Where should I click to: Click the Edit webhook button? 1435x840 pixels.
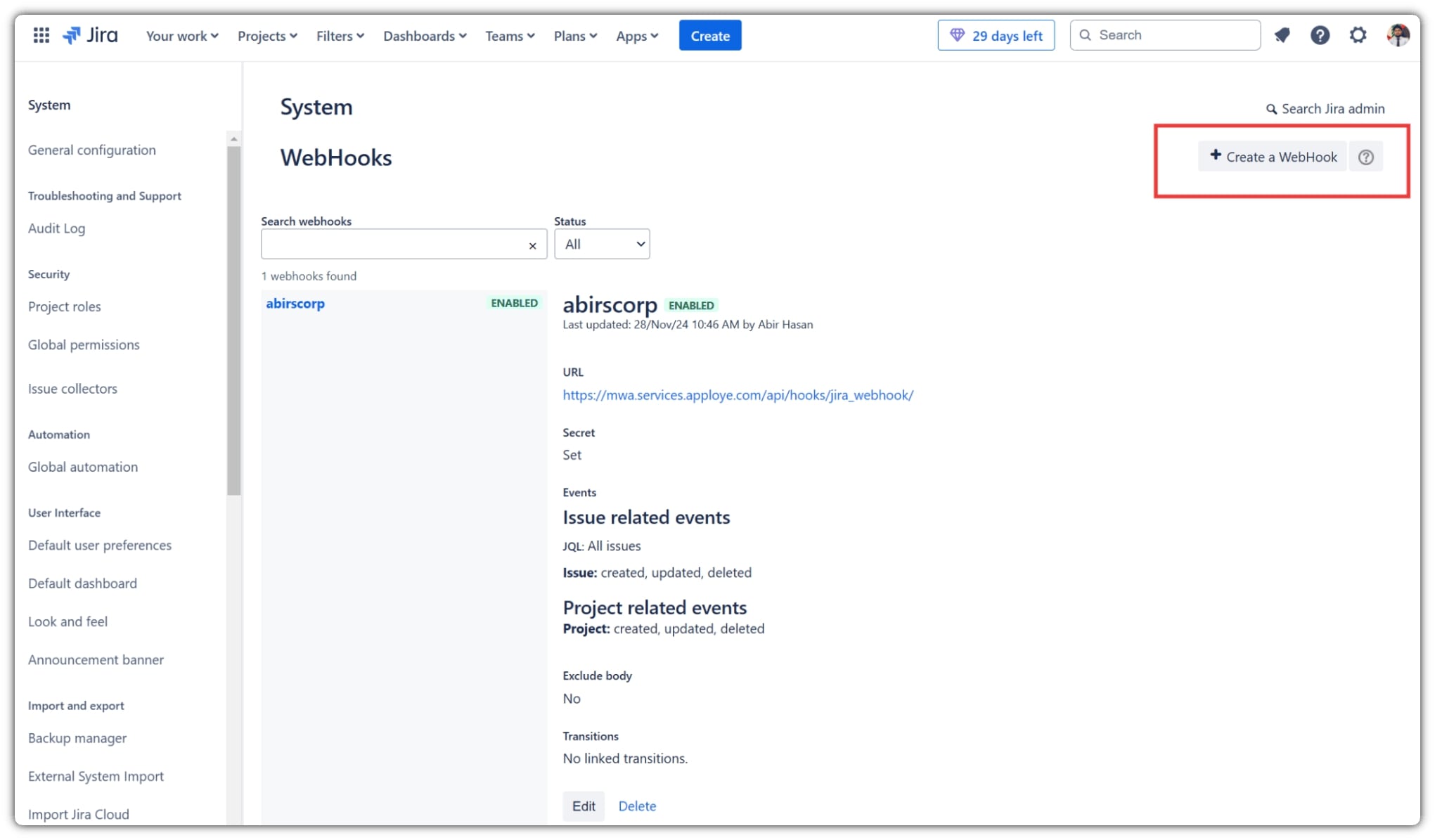point(583,806)
